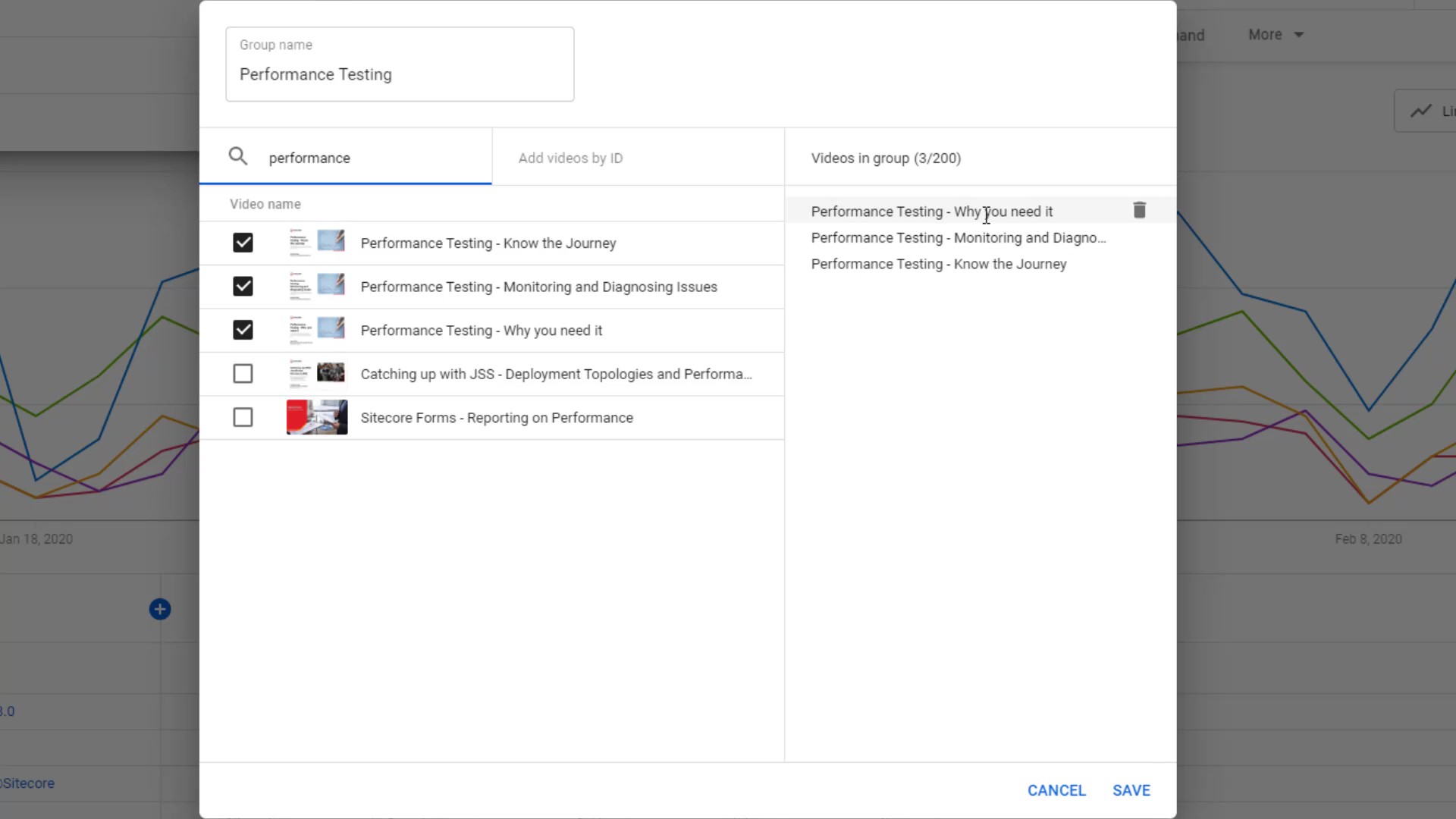Click the line chart type icon

(x=1420, y=111)
